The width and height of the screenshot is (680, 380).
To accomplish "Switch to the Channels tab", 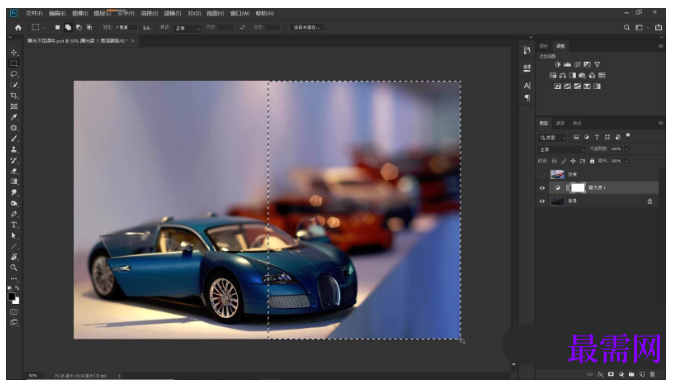I will click(560, 123).
